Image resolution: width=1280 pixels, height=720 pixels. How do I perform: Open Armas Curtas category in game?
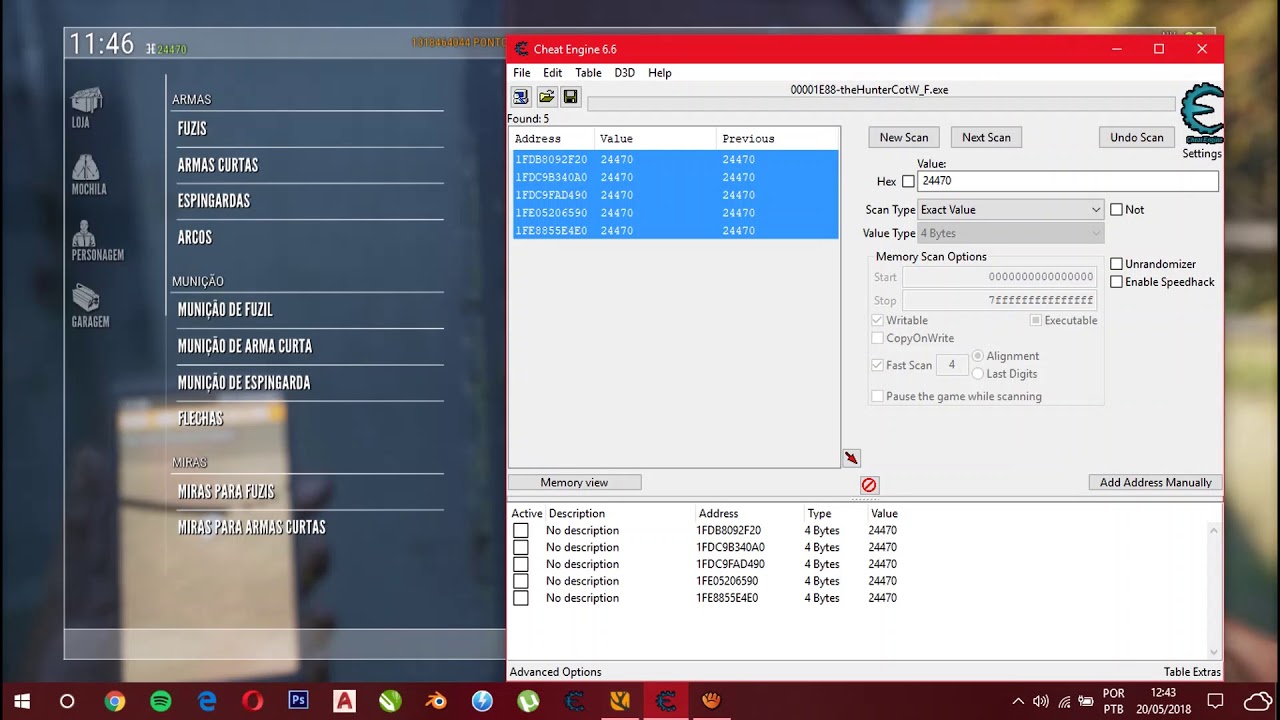(218, 165)
